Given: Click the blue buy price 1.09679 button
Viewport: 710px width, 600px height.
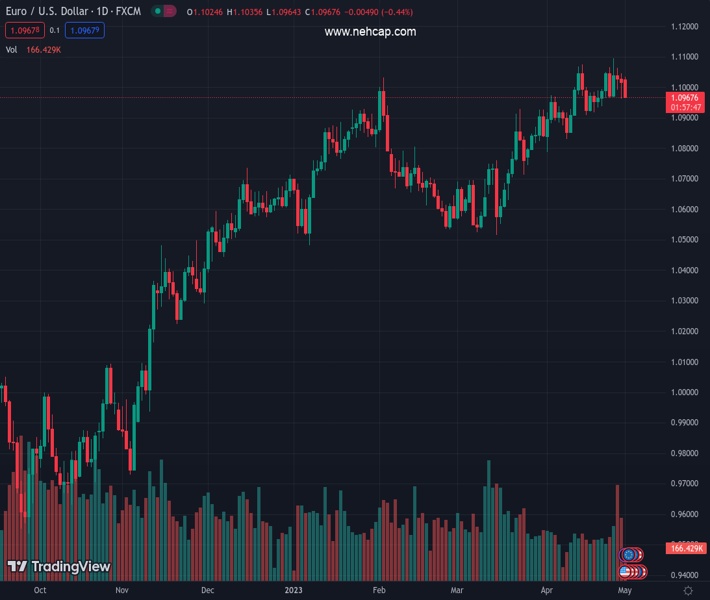Looking at the screenshot, I should point(87,30).
